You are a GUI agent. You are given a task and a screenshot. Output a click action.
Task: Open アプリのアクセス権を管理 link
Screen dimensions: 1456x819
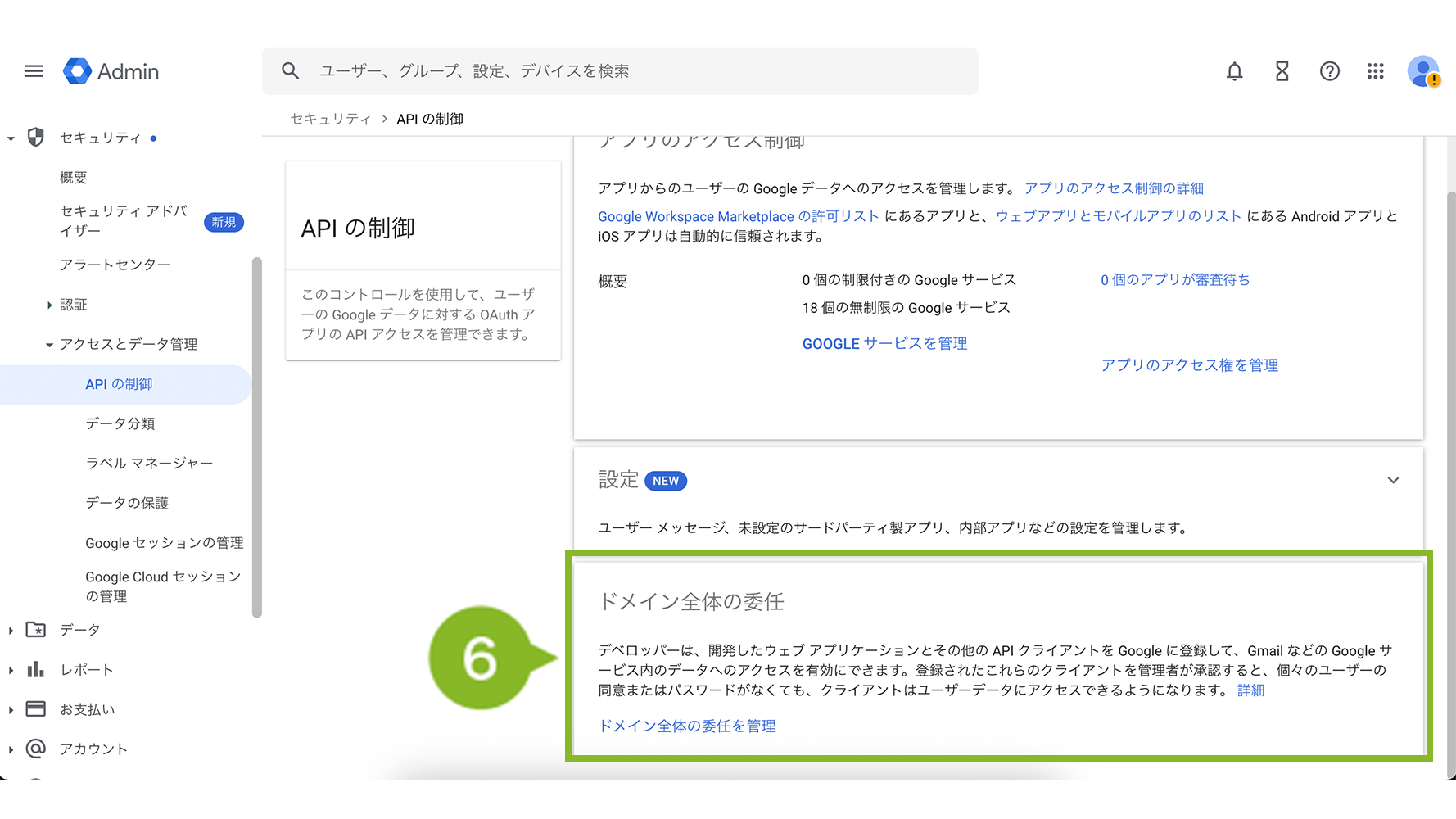click(x=1189, y=365)
